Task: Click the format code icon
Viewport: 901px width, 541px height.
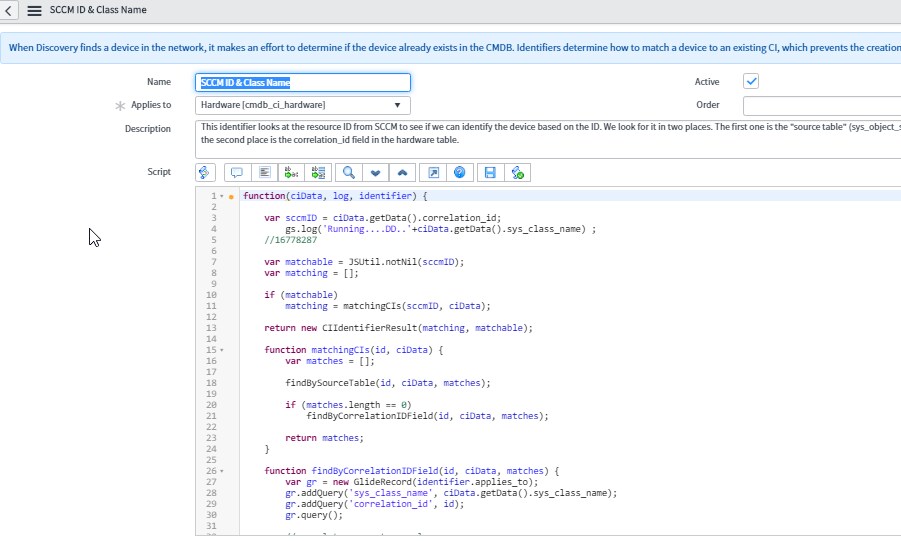Action: point(264,172)
